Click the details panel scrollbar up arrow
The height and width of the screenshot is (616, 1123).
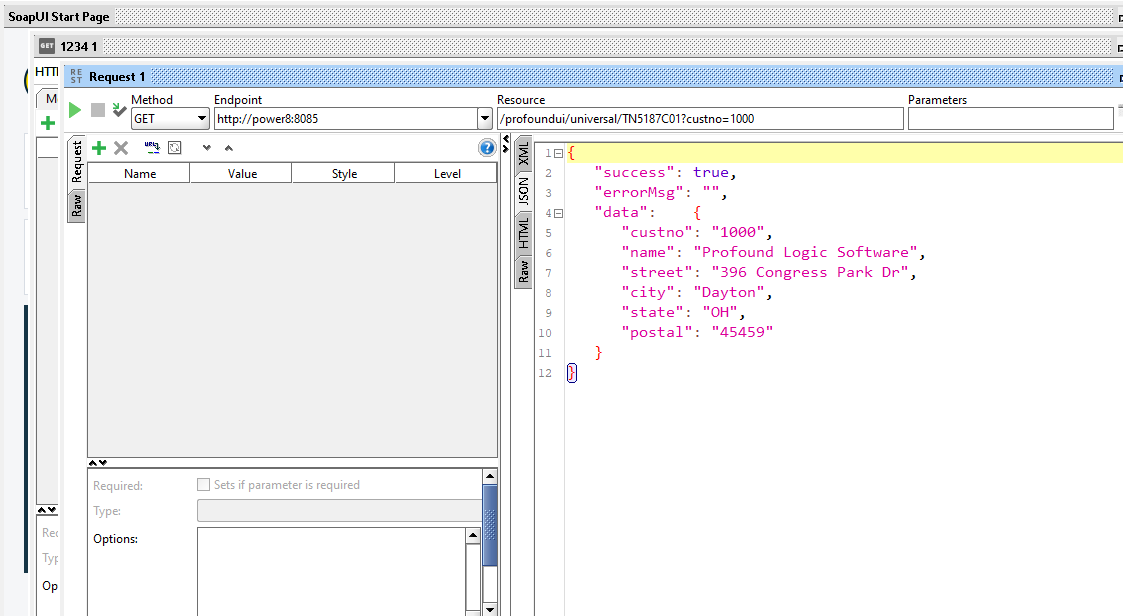tap(490, 476)
